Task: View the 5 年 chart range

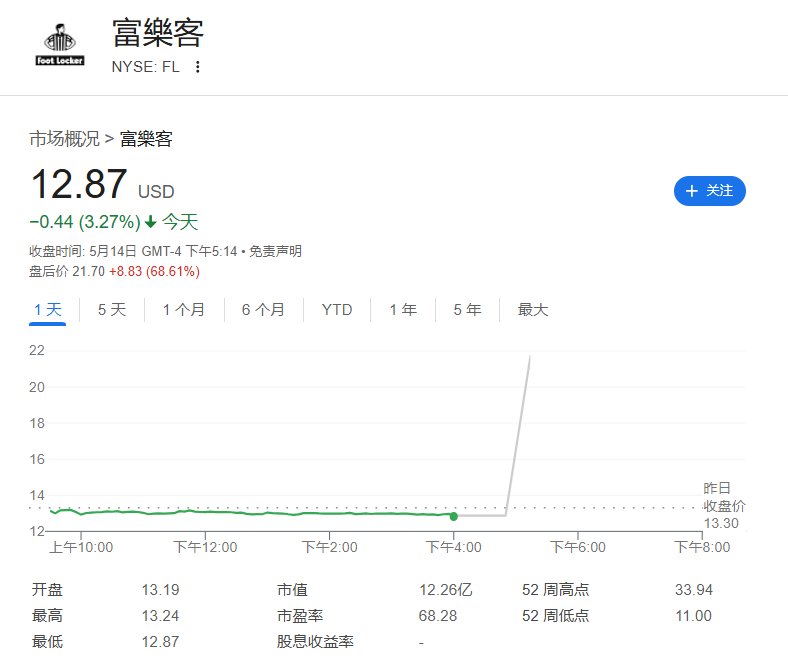Action: (467, 310)
